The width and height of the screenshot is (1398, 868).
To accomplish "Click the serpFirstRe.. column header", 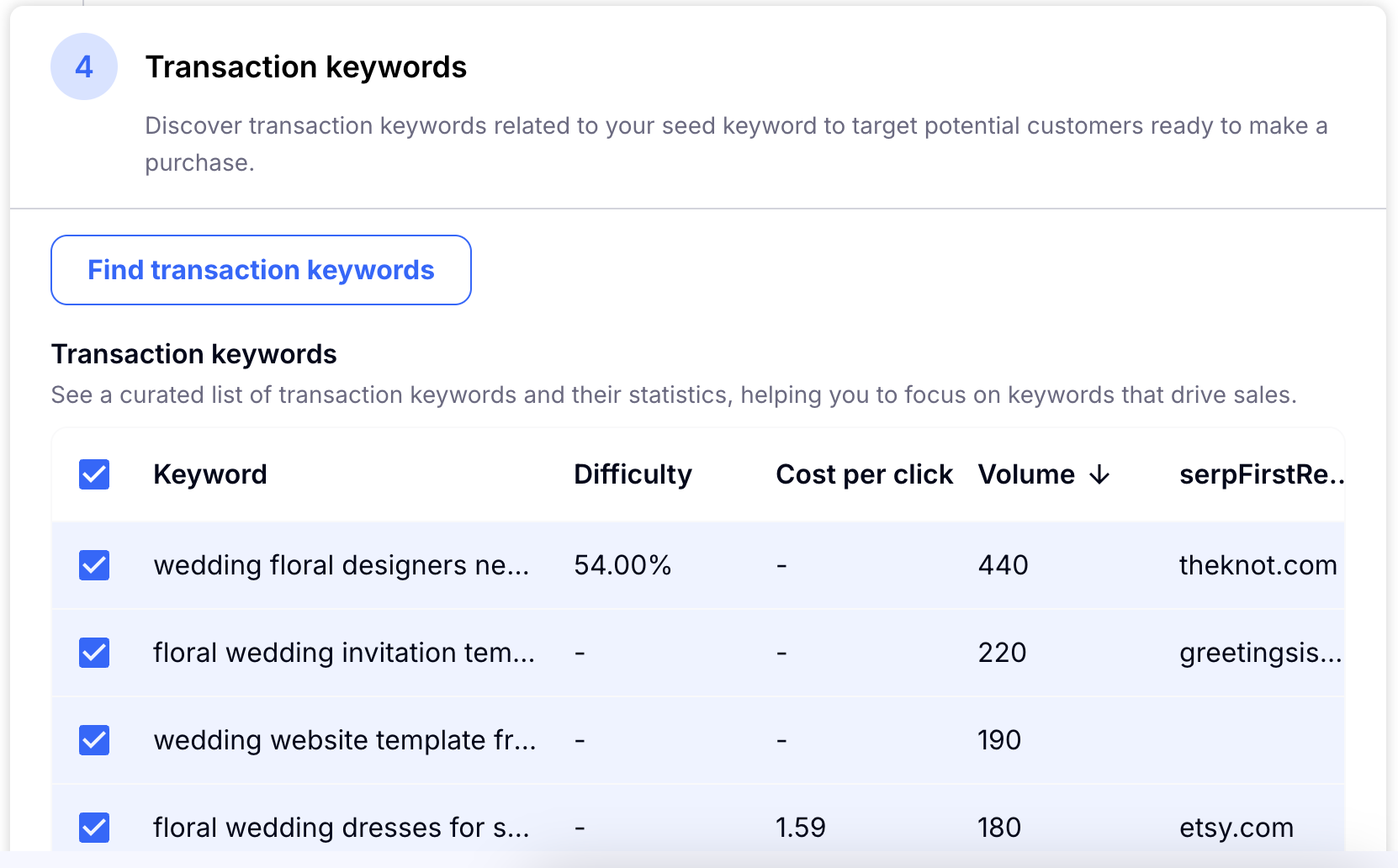I will point(1260,474).
